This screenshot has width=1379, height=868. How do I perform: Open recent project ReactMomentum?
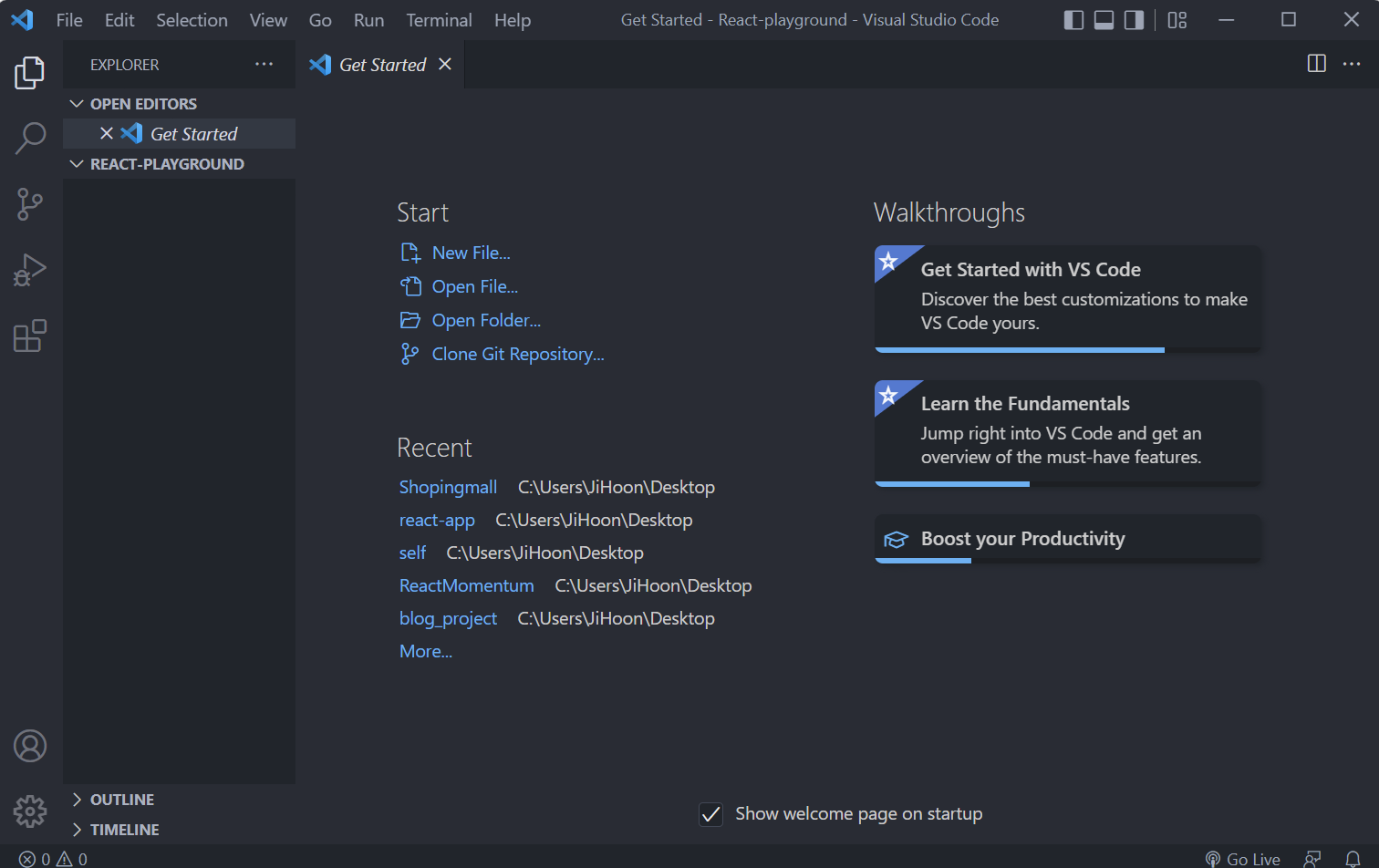pos(466,585)
